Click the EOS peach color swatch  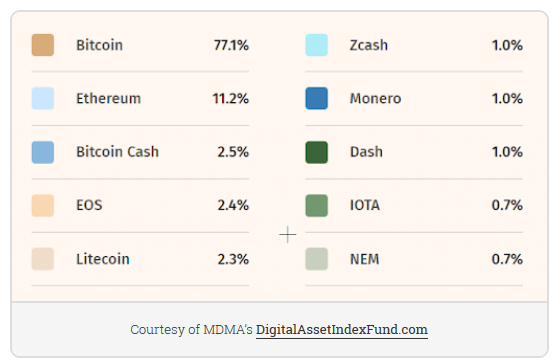click(x=43, y=205)
